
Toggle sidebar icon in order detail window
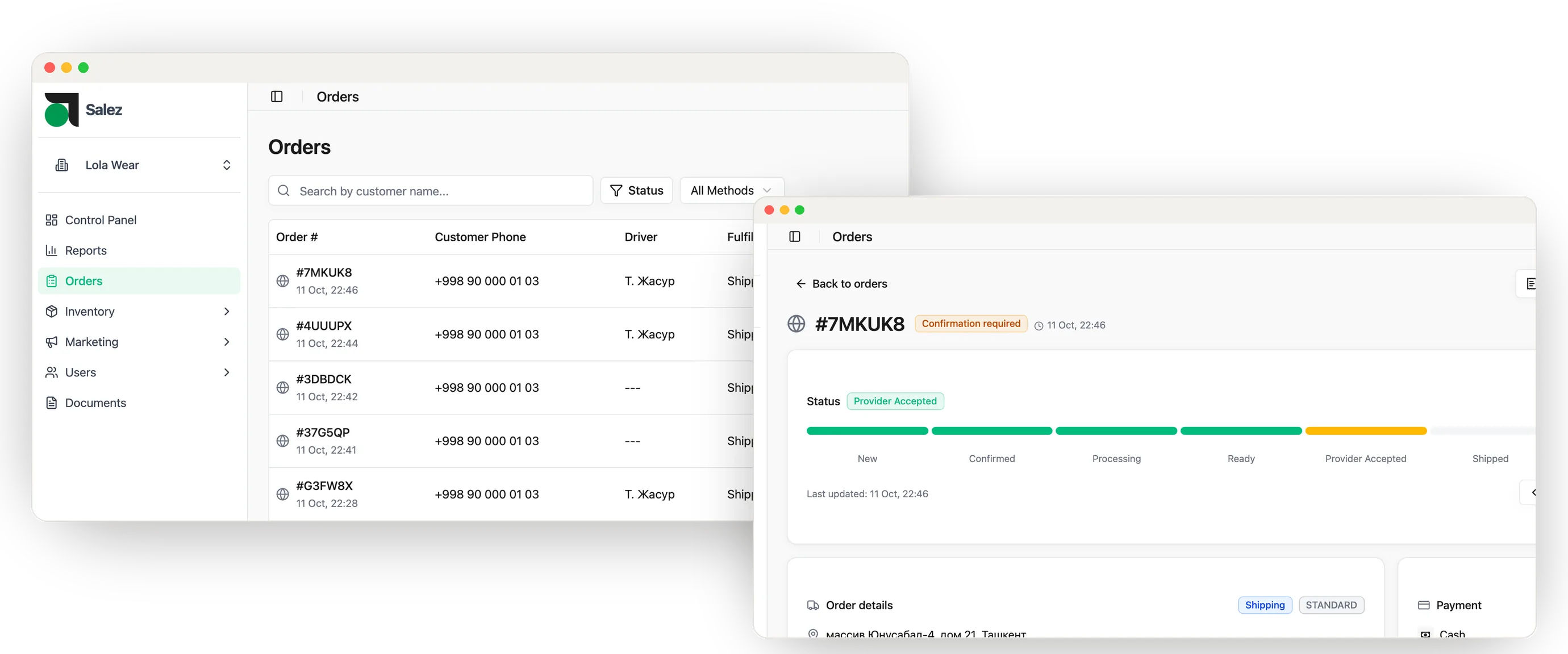[794, 237]
